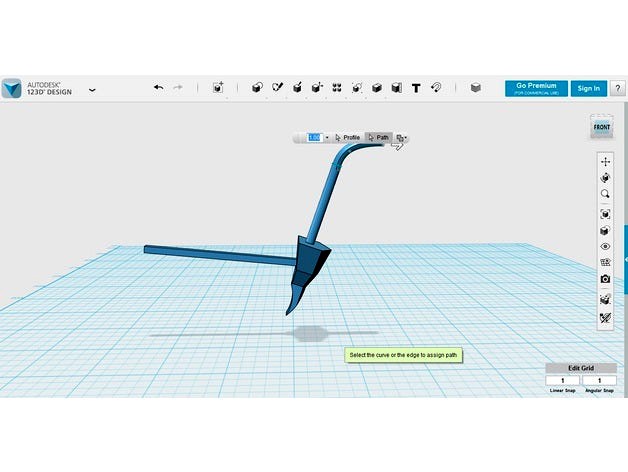628x472 pixels.
Task: Open the Text tool (T icon)
Action: point(416,88)
